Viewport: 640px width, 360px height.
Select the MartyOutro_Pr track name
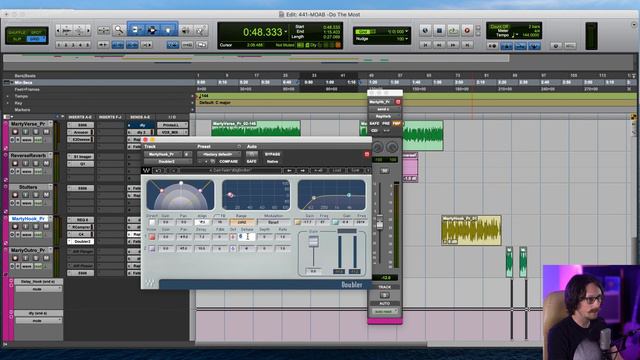(x=29, y=250)
